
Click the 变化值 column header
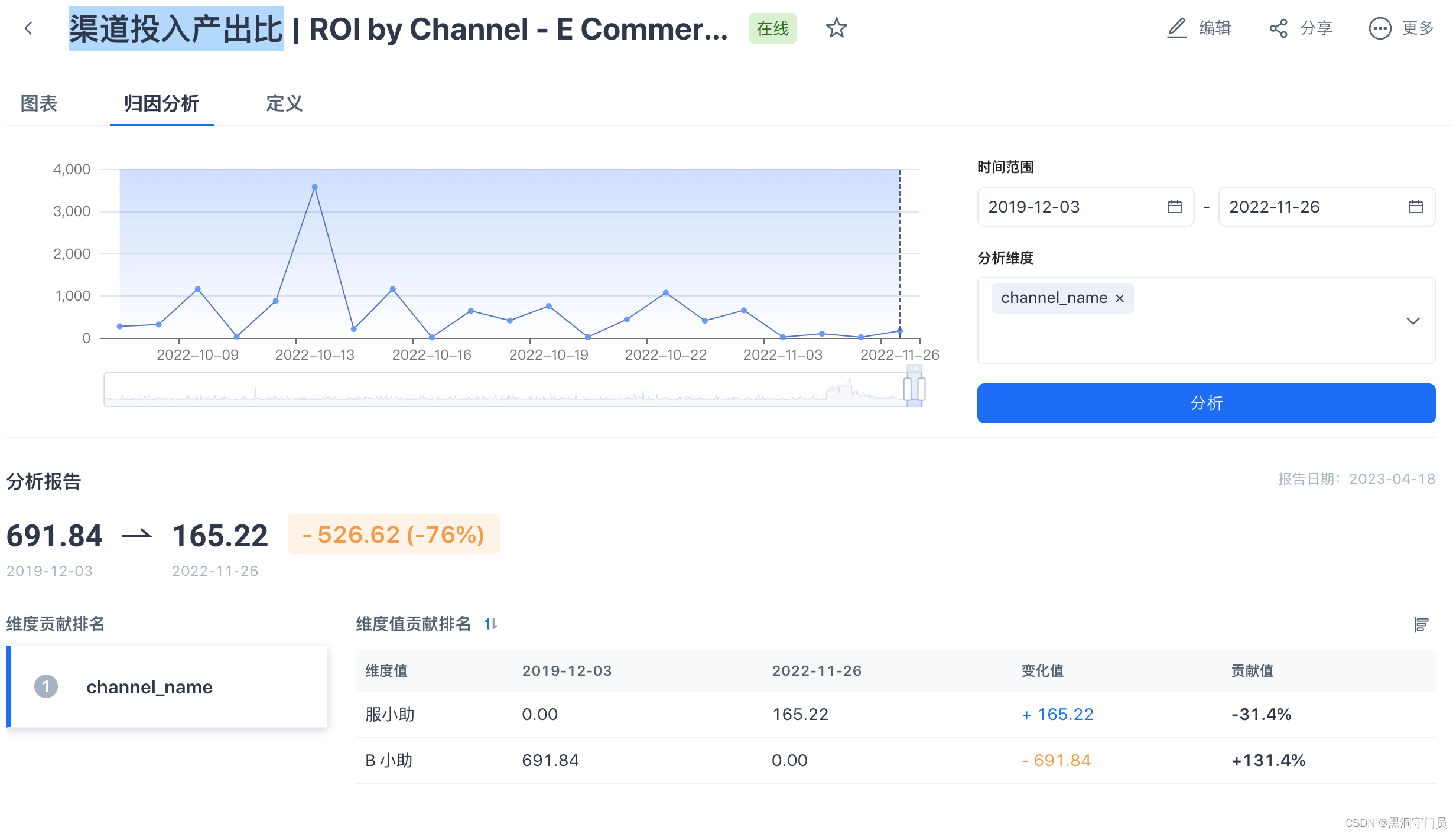[x=1042, y=670]
